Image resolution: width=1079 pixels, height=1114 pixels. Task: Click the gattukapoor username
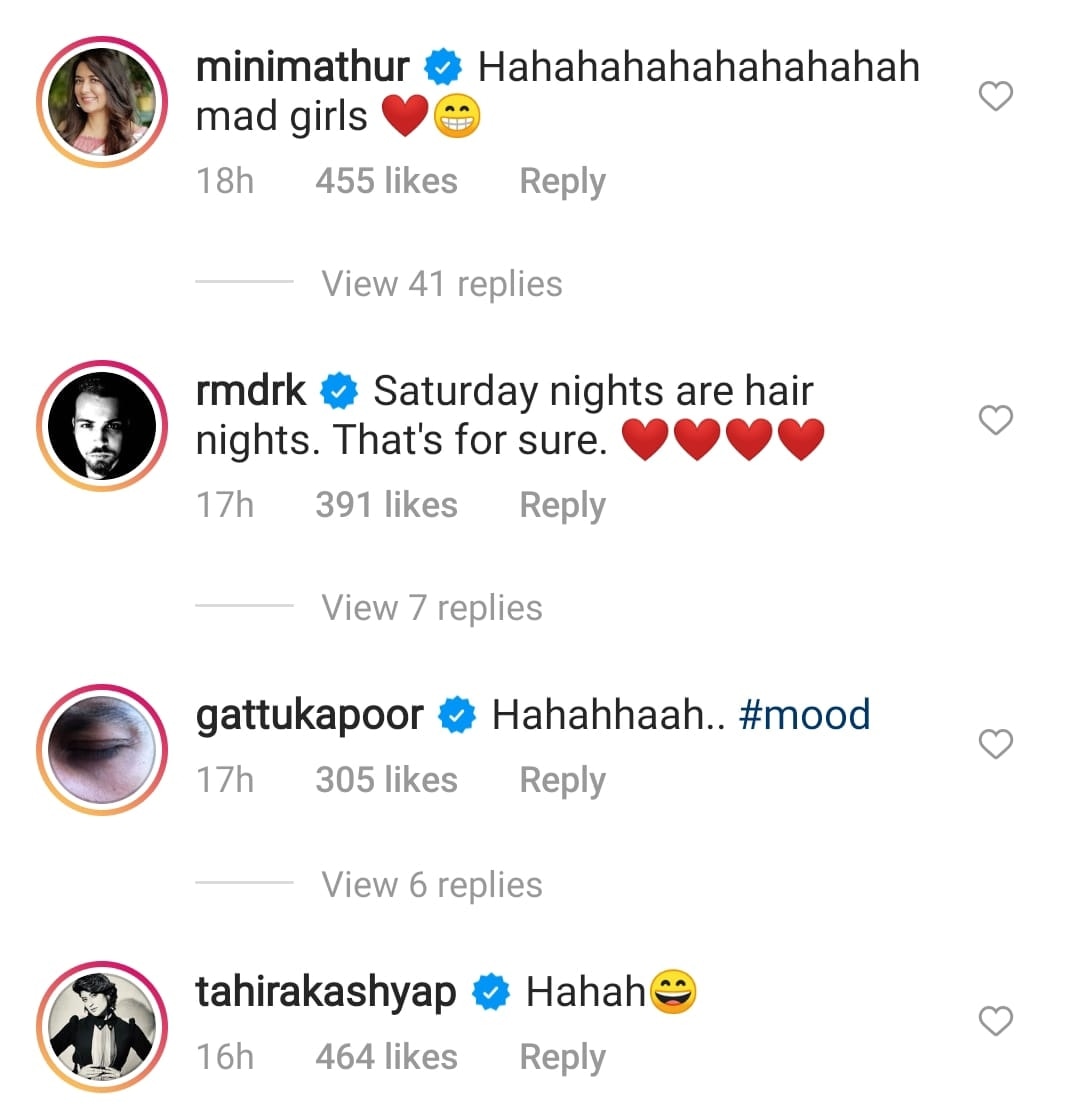pyautogui.click(x=310, y=716)
